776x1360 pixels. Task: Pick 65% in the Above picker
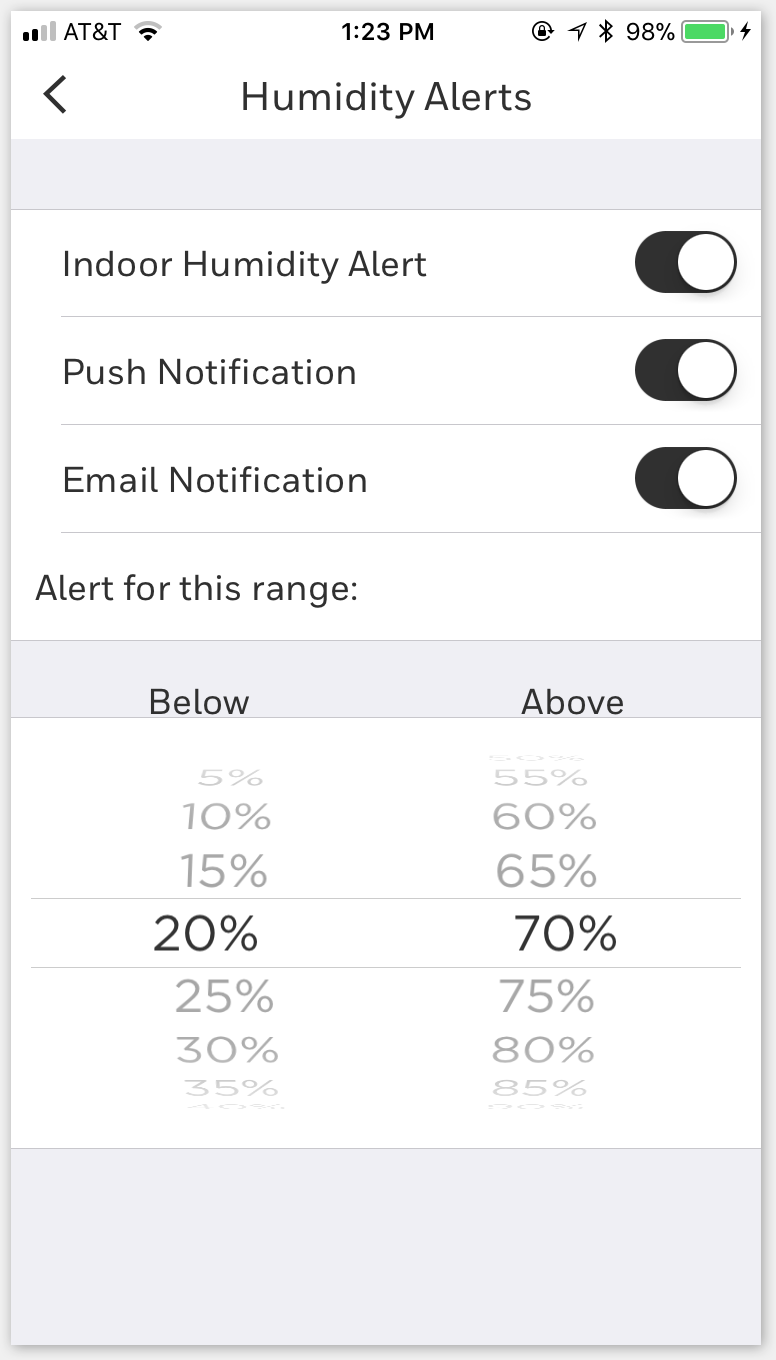coord(546,871)
